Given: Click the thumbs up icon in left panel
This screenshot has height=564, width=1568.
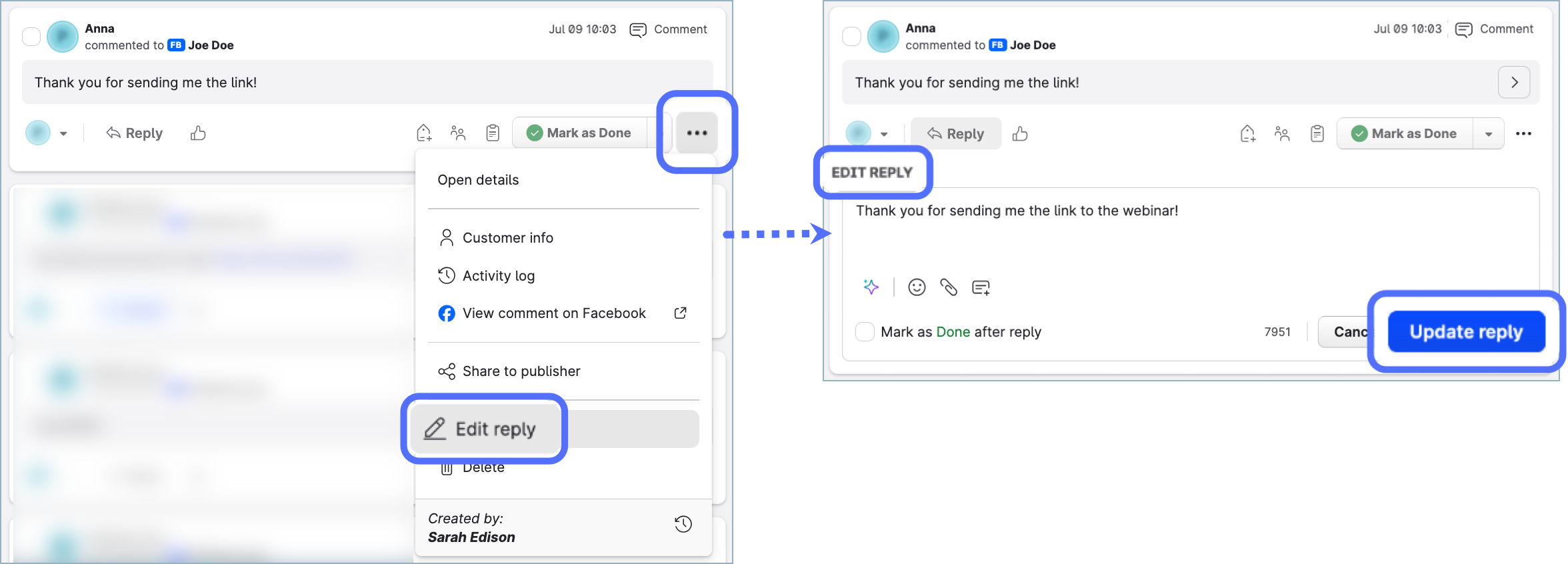Looking at the screenshot, I should pyautogui.click(x=198, y=133).
